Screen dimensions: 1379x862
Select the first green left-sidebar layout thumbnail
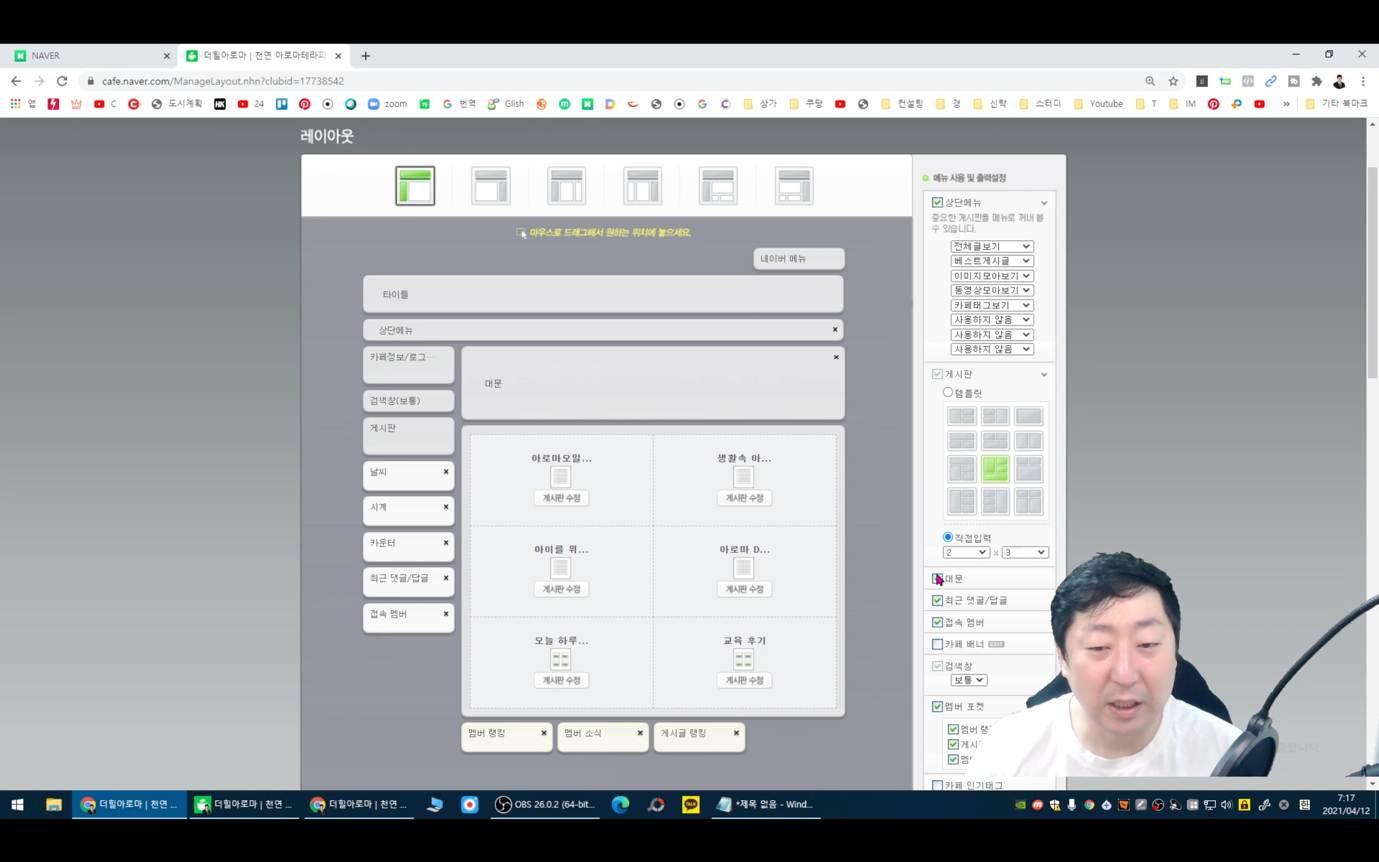(x=415, y=186)
